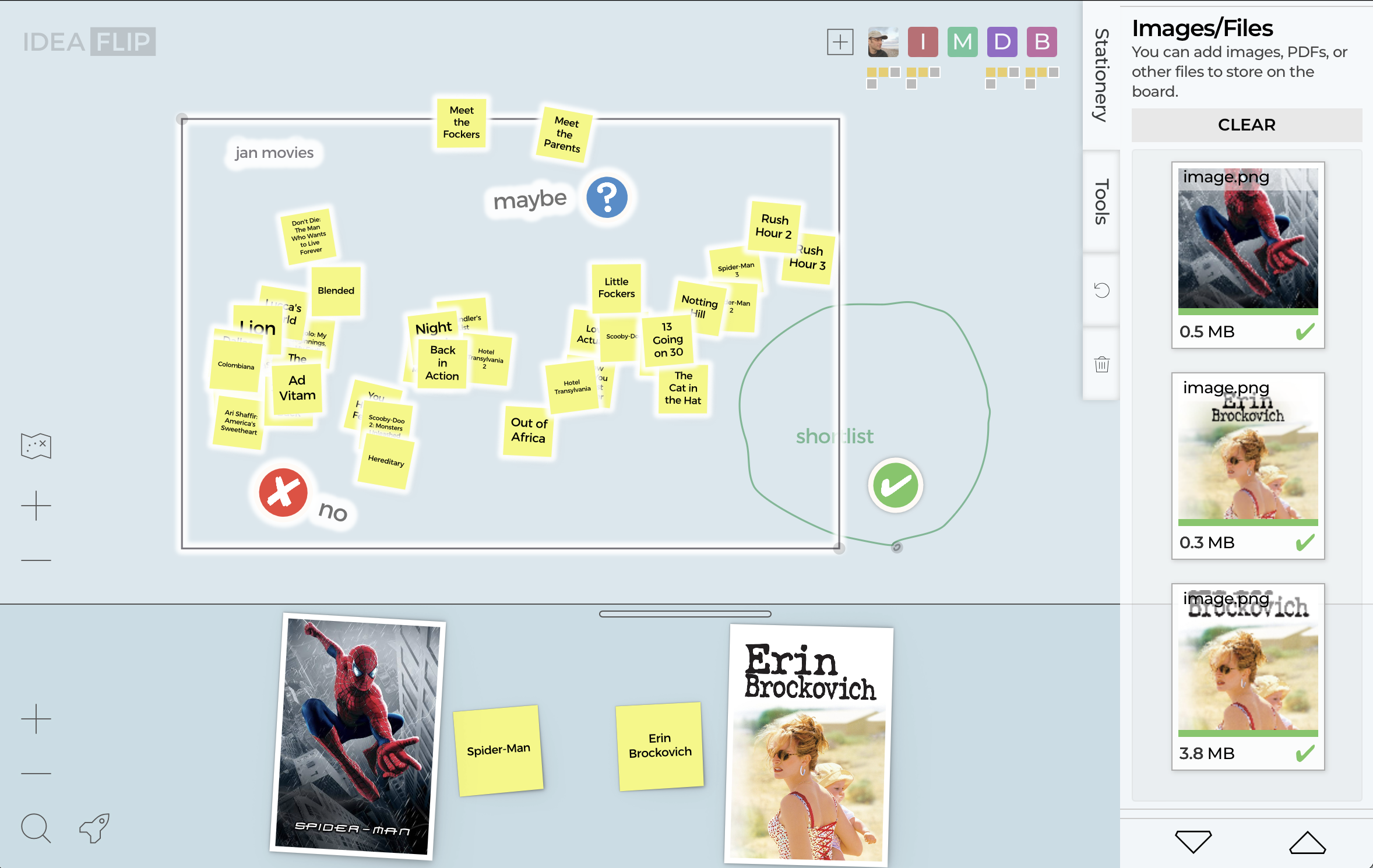Click the frame's top-left corner handle

click(182, 119)
